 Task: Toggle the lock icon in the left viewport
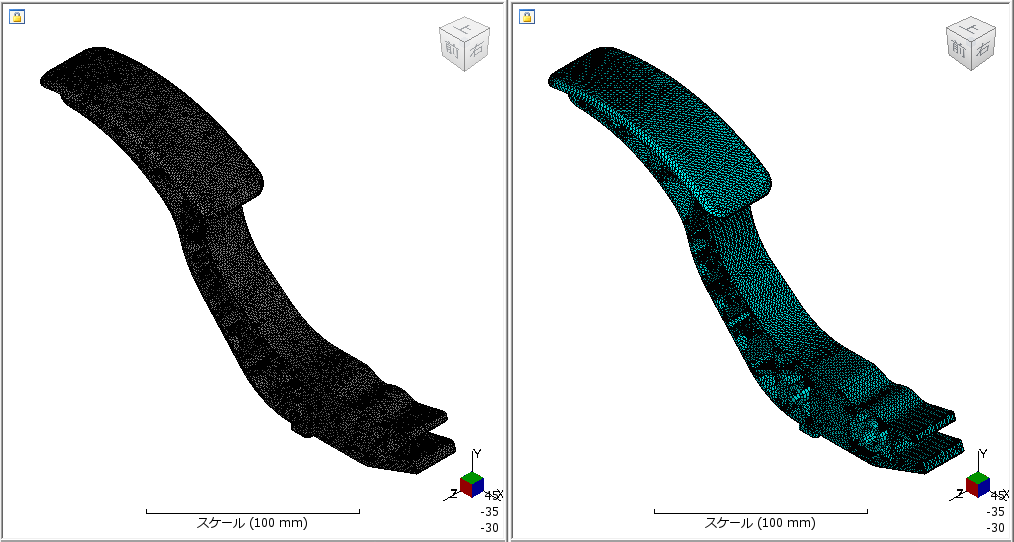pyautogui.click(x=16, y=17)
